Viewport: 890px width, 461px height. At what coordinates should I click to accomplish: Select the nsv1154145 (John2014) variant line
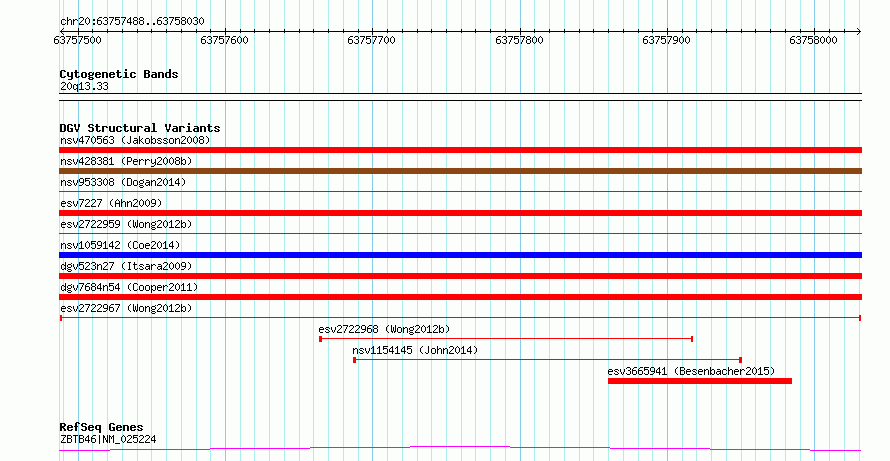[x=547, y=360]
